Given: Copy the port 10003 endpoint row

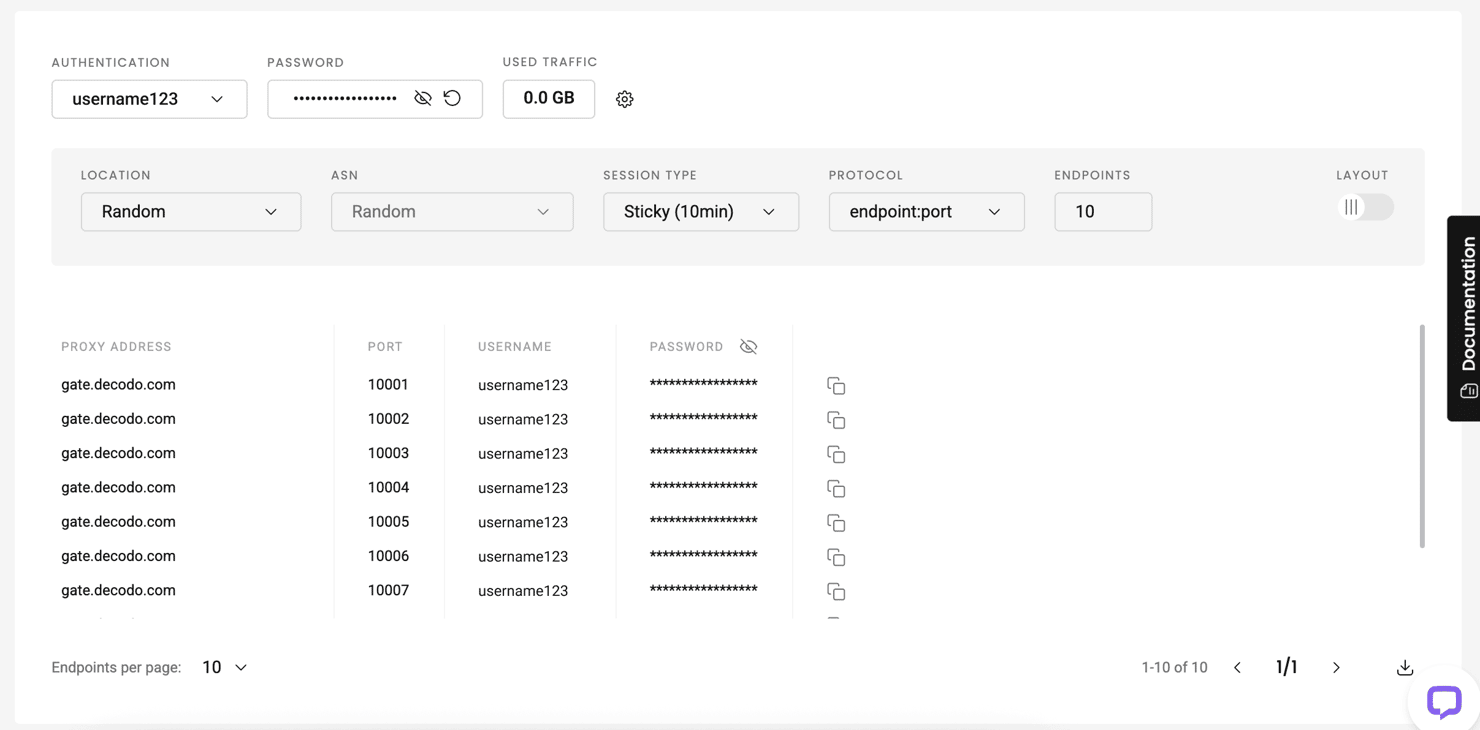Looking at the screenshot, I should [x=836, y=455].
